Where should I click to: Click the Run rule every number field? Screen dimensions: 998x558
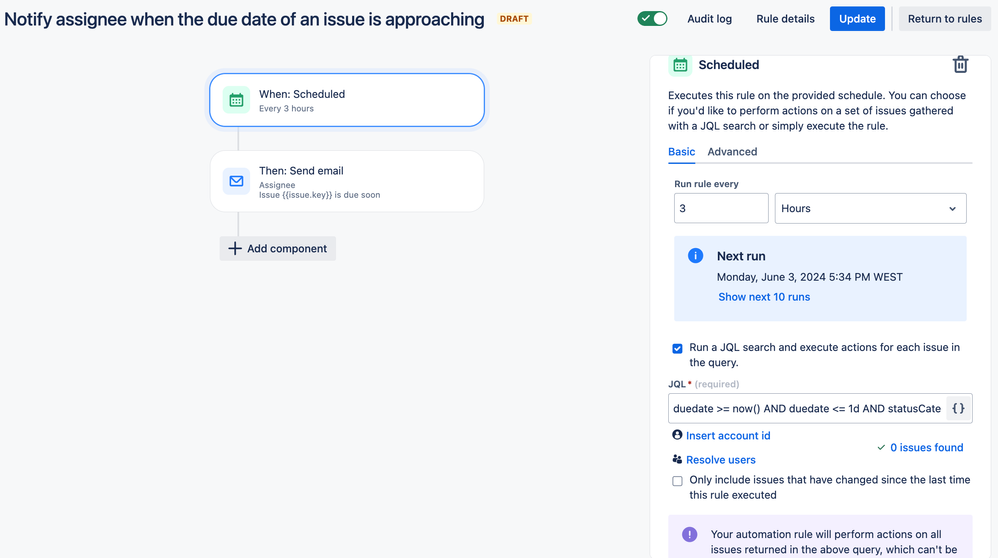point(721,208)
